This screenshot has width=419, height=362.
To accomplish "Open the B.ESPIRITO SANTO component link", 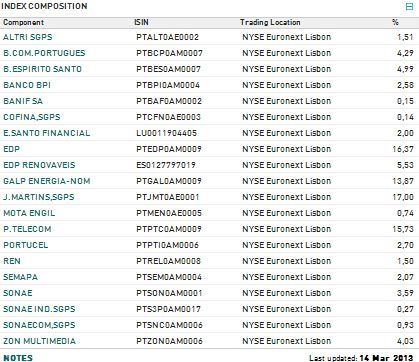I will click(42, 69).
